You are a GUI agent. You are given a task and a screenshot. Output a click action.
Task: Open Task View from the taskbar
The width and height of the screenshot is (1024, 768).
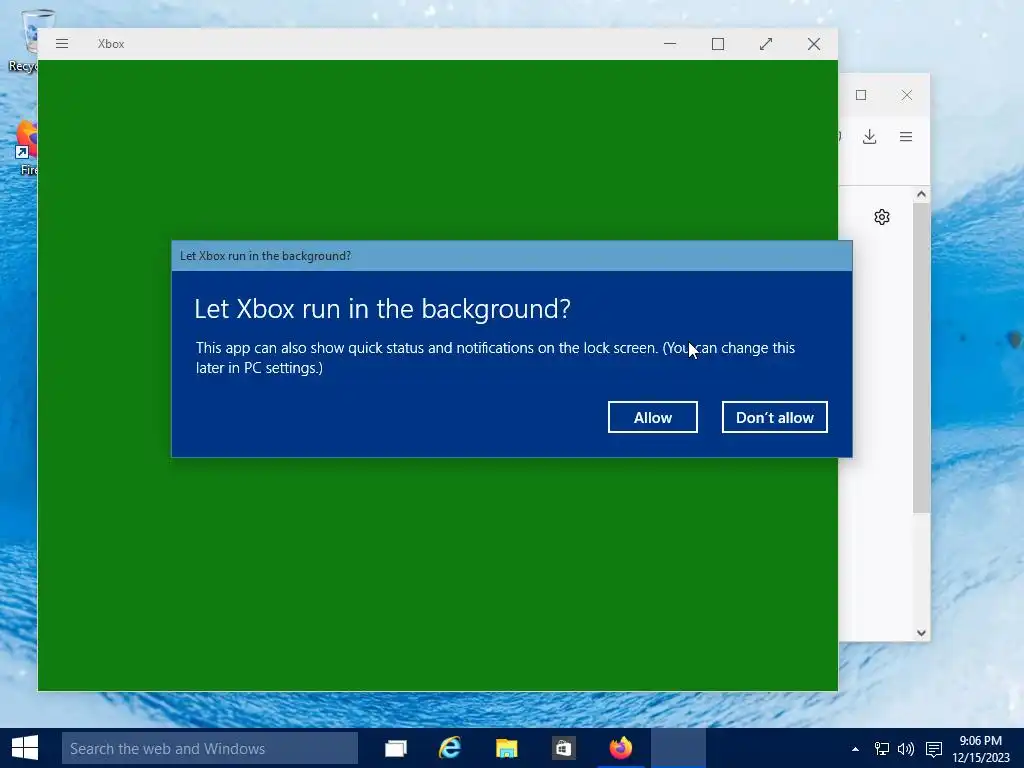pos(396,748)
